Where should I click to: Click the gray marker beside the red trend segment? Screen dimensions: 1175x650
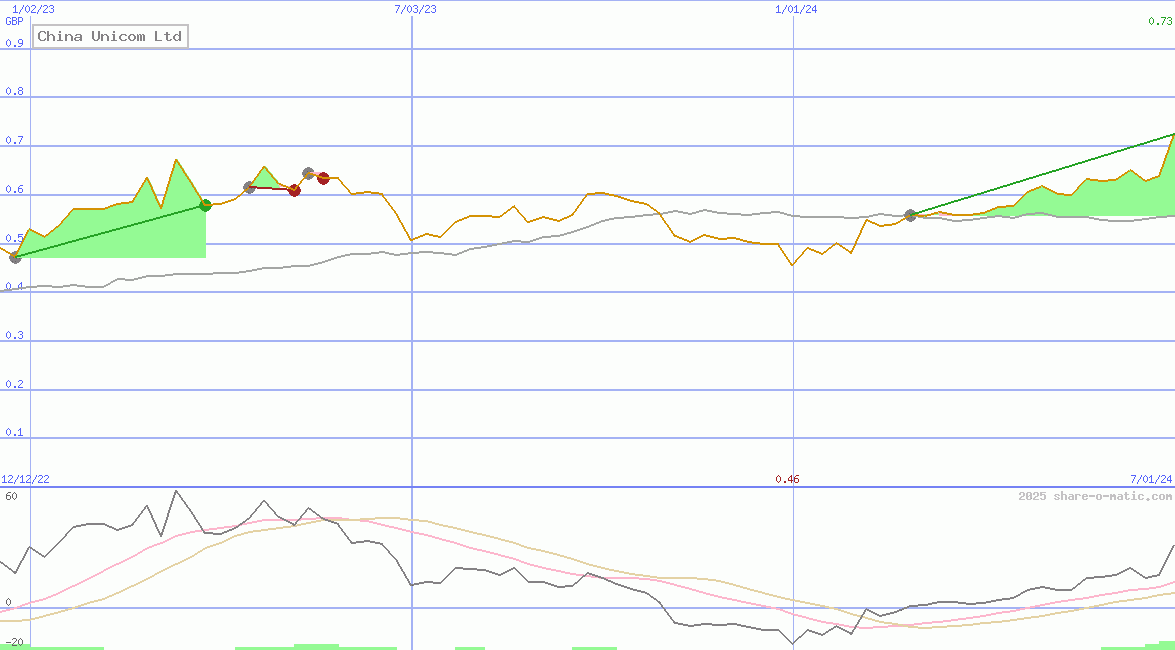[250, 186]
